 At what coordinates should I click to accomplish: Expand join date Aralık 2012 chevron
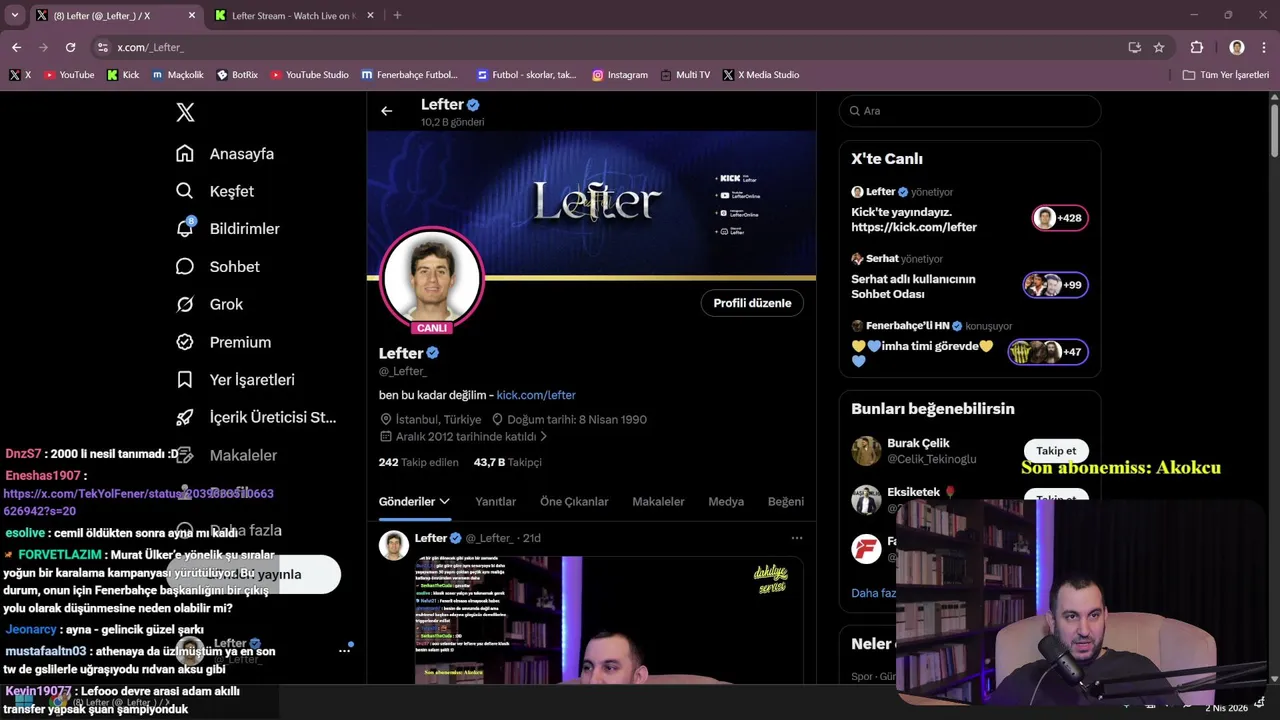(x=543, y=437)
